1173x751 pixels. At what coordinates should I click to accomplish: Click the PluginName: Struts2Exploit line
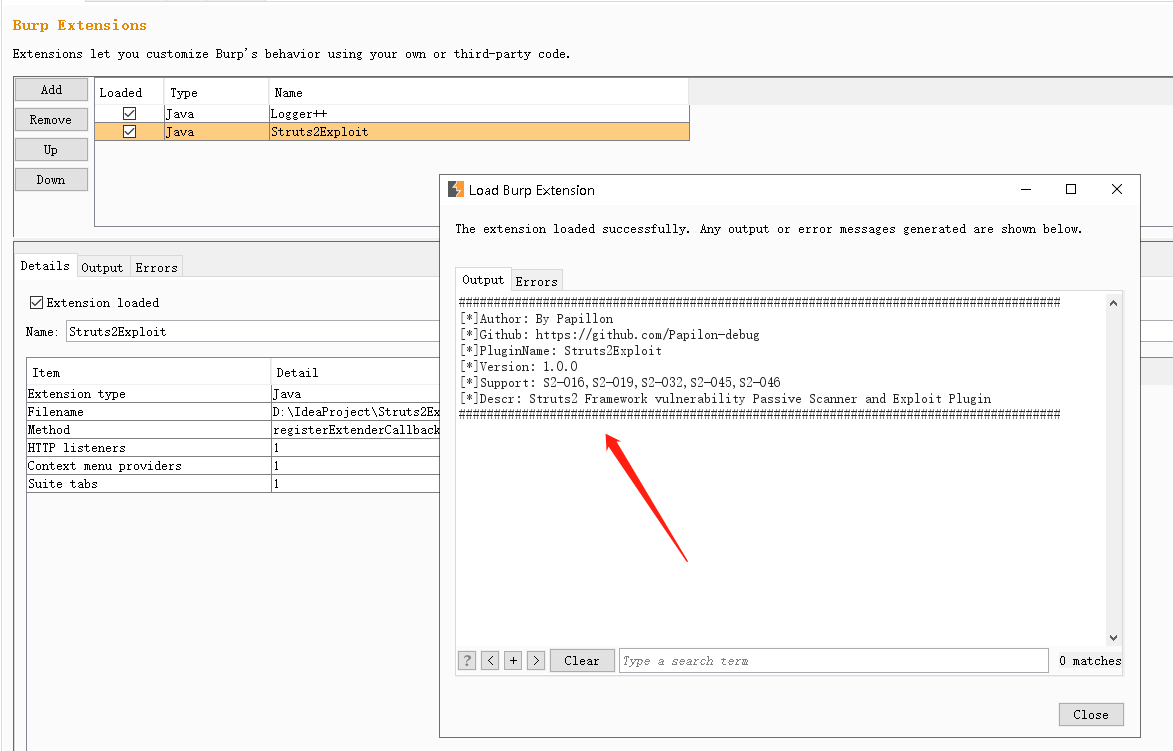coord(560,351)
